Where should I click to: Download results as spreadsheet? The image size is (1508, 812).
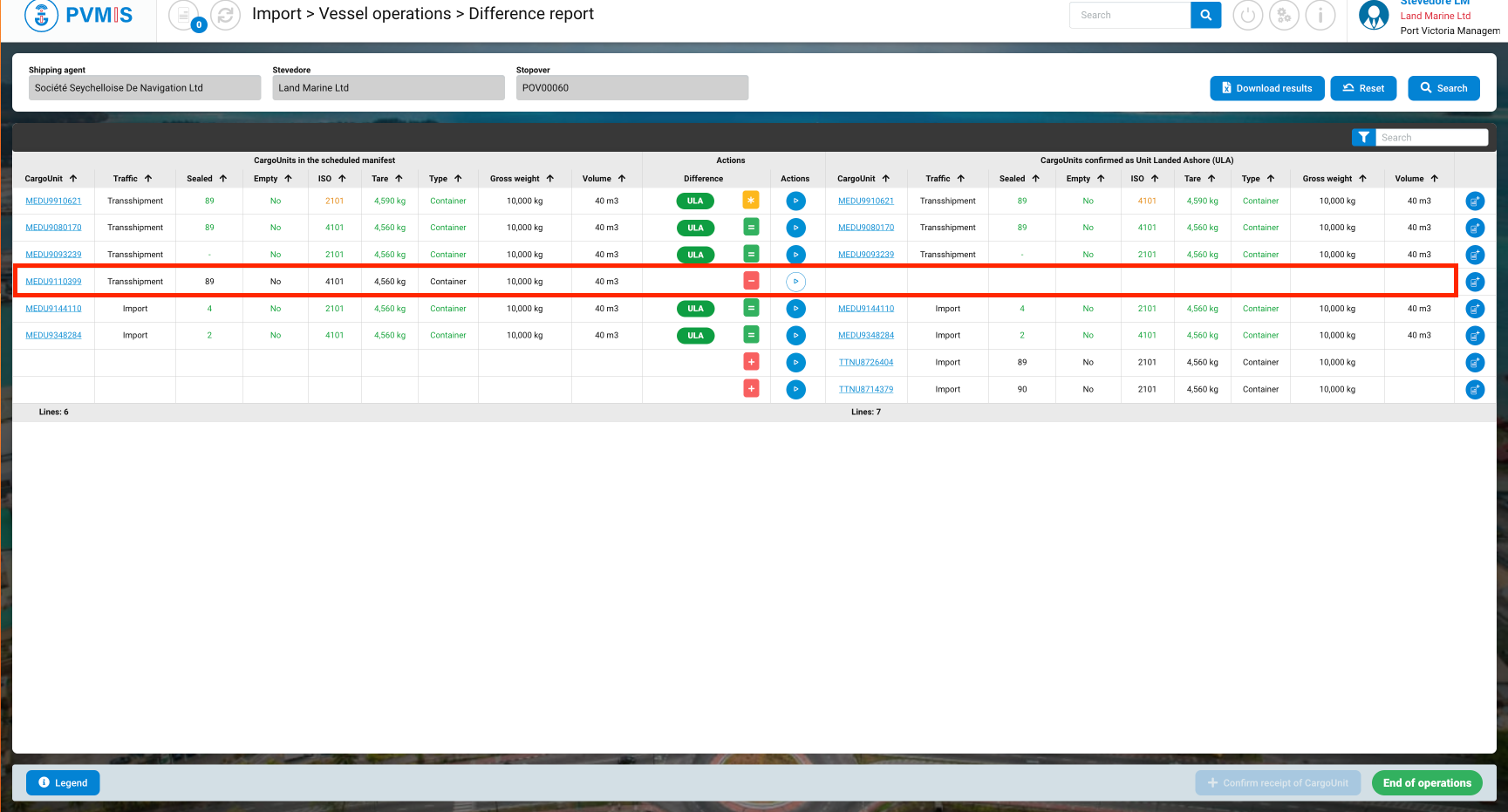(1266, 88)
